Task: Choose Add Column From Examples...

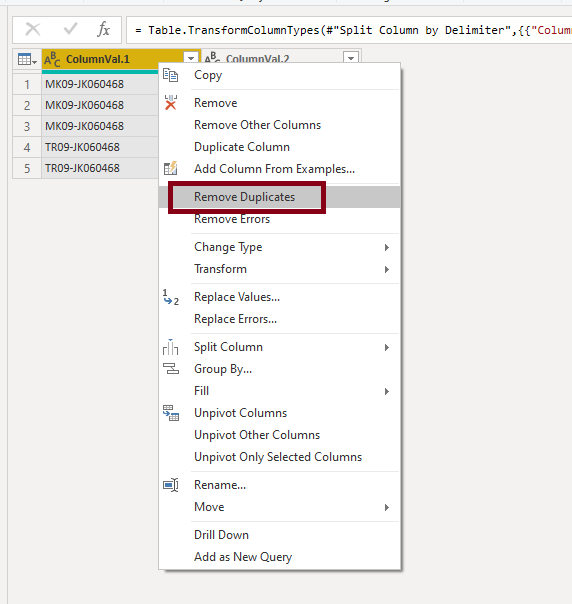Action: pyautogui.click(x=280, y=169)
